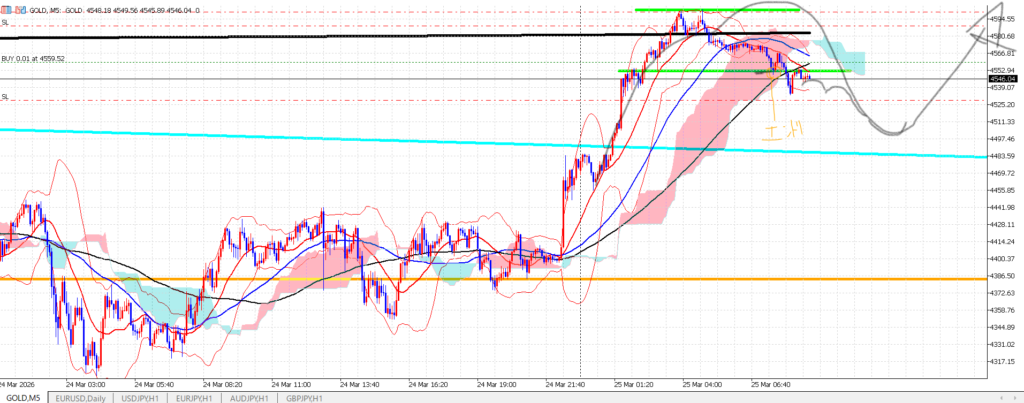This screenshot has width=1024, height=403.
Task: Select the orange horizontal support line
Action: click(x=300, y=279)
